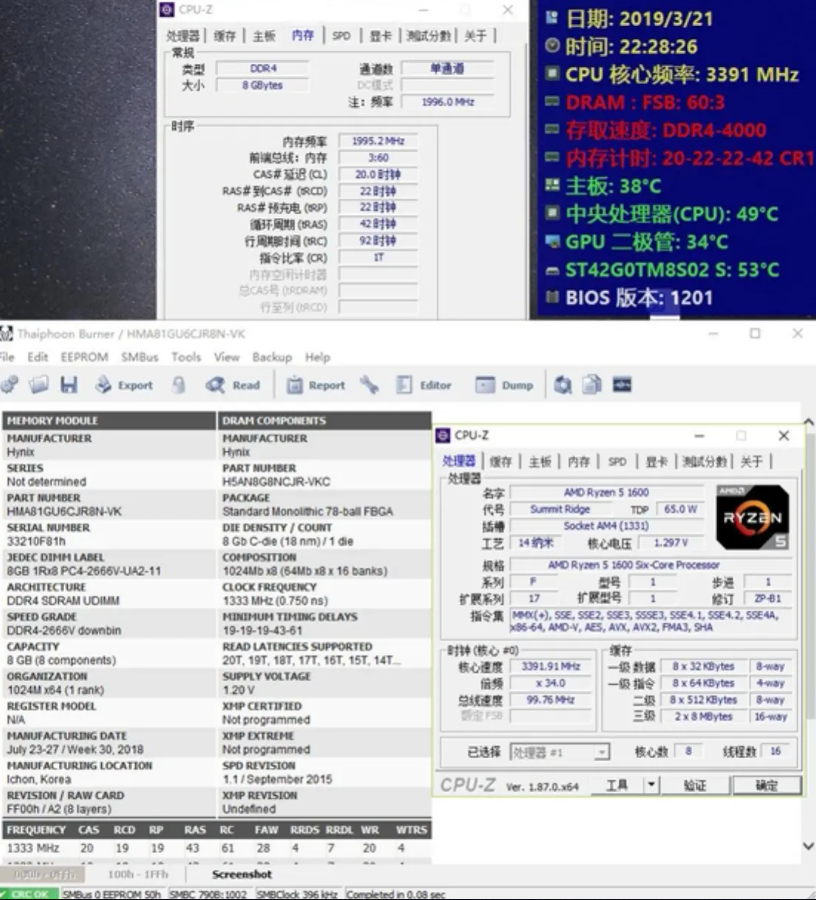Switch to the Screenshot tab at bottom

pos(242,874)
